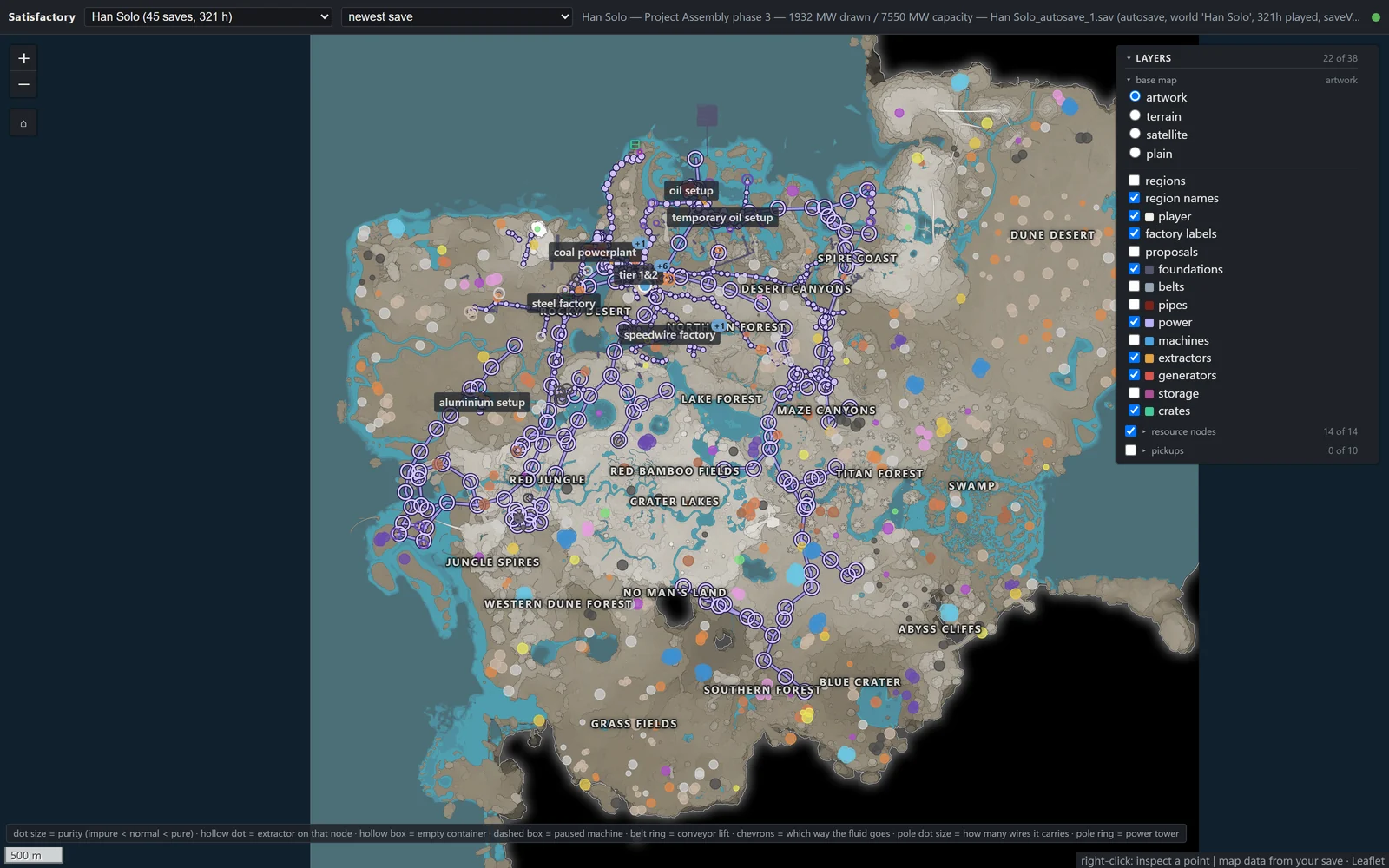Switch base map to plain
Viewport: 1389px width, 868px height.
coord(1135,153)
